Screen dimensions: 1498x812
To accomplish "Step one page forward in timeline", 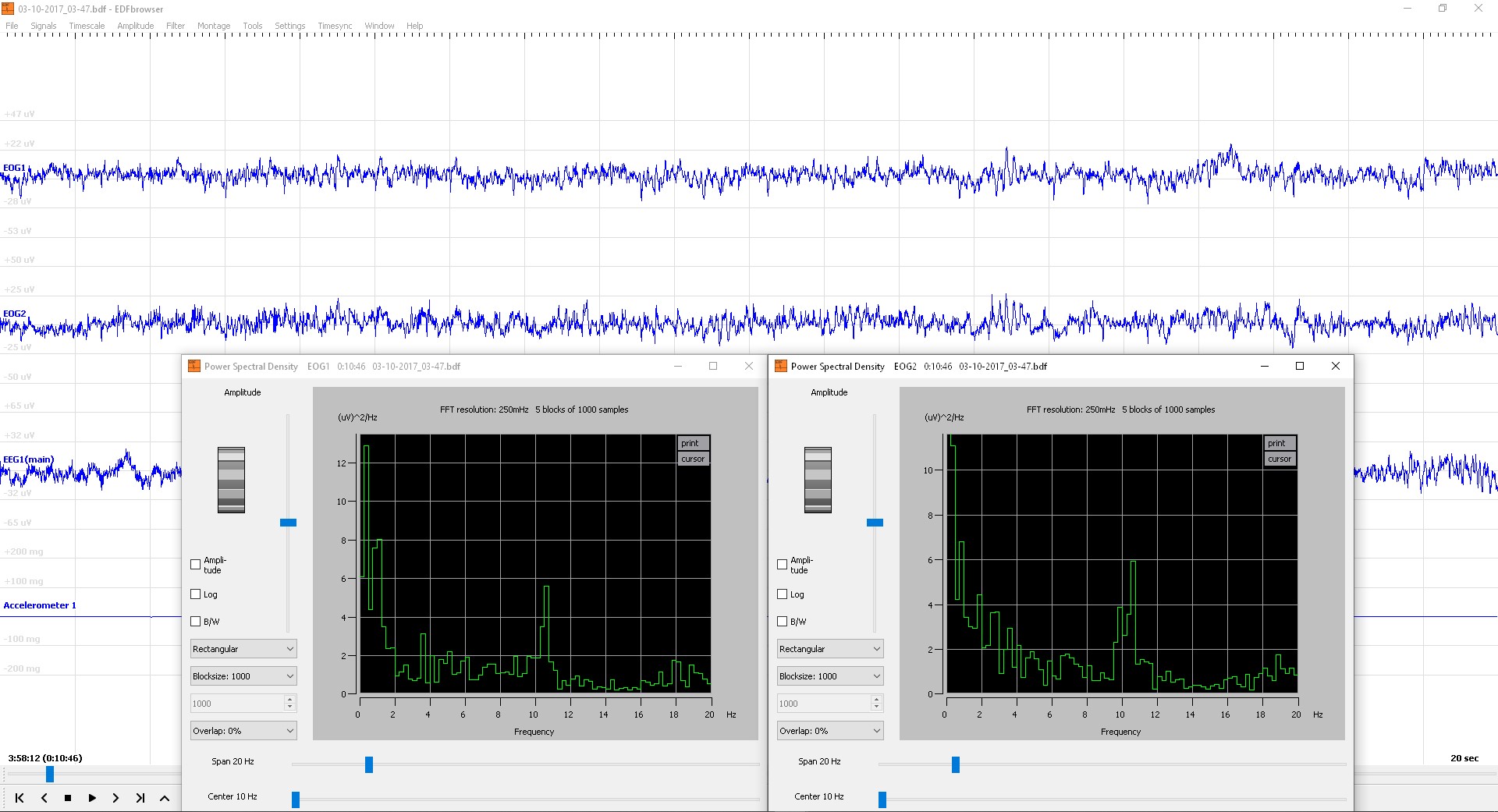I will point(115,798).
